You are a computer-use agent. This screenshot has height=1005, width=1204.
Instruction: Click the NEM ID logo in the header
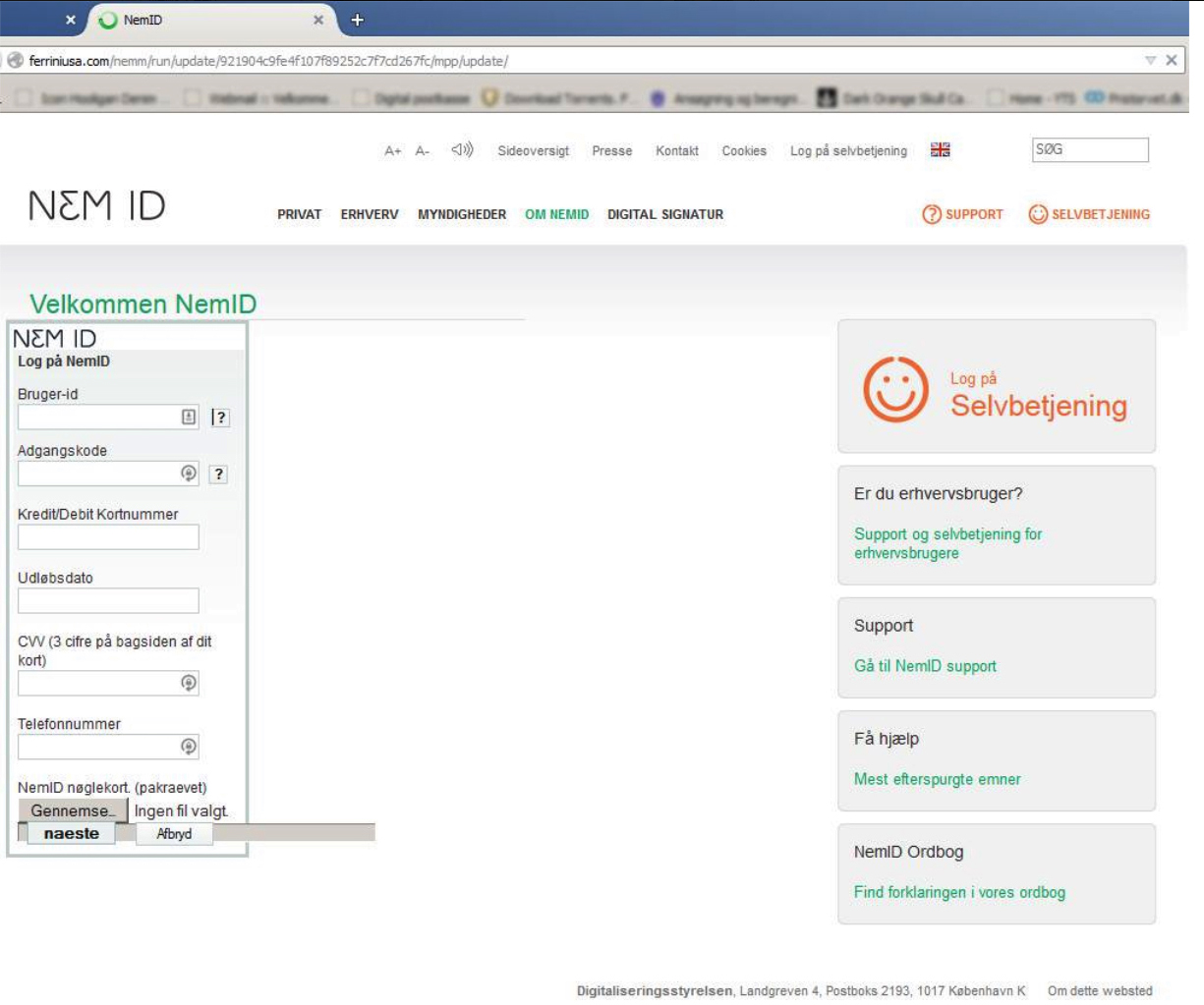[x=96, y=206]
